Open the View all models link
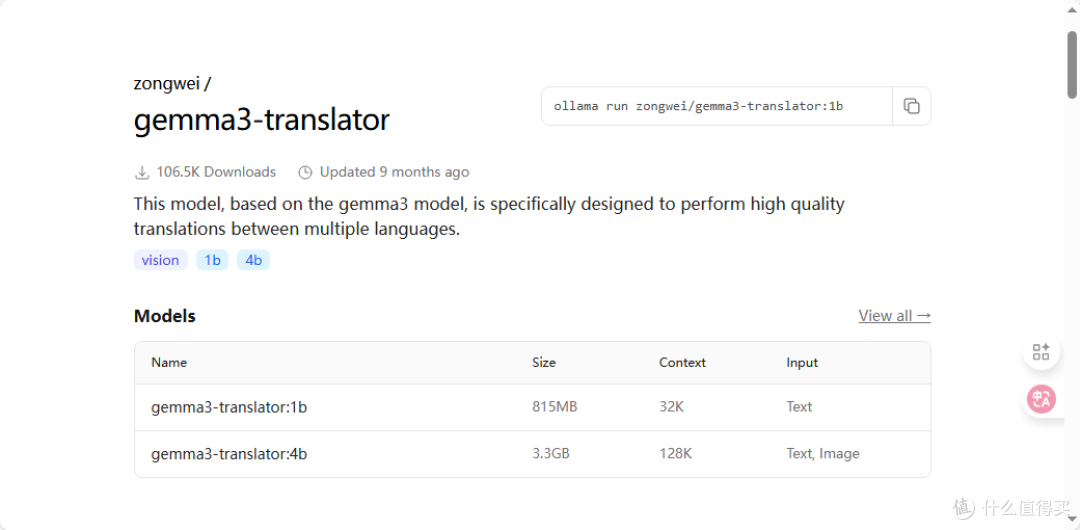 [895, 316]
